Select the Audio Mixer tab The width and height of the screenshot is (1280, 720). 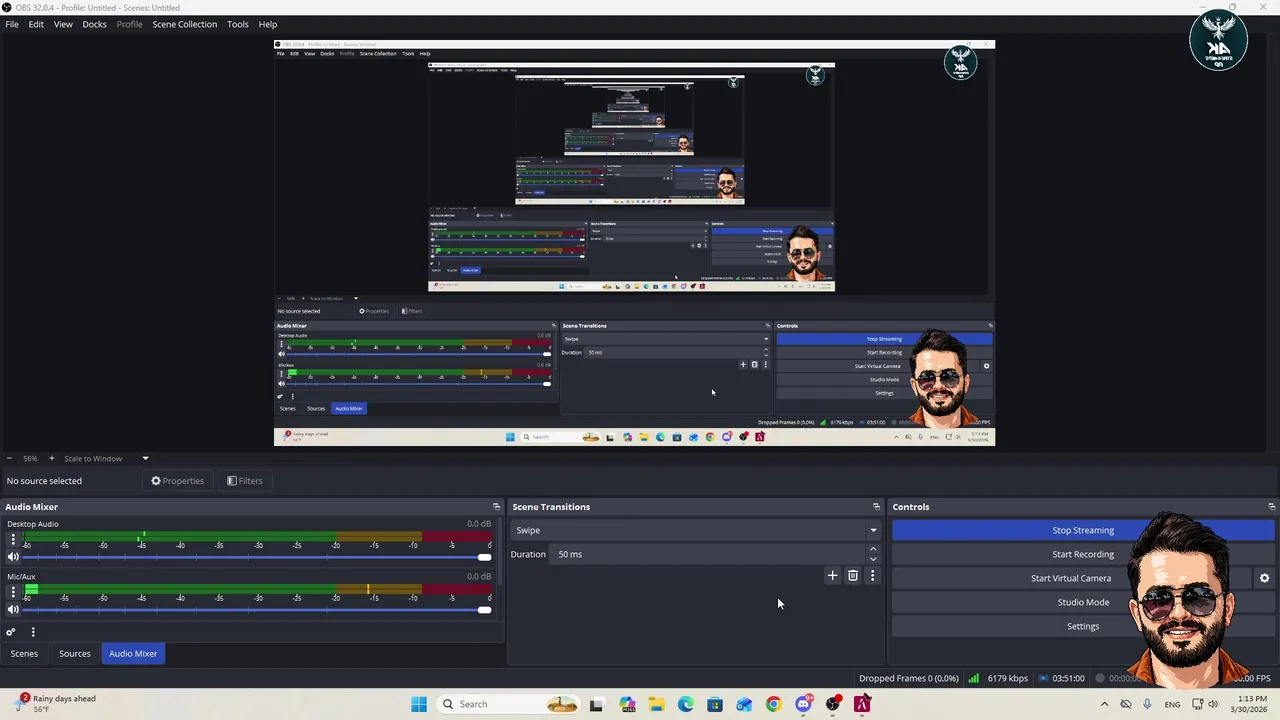click(133, 653)
